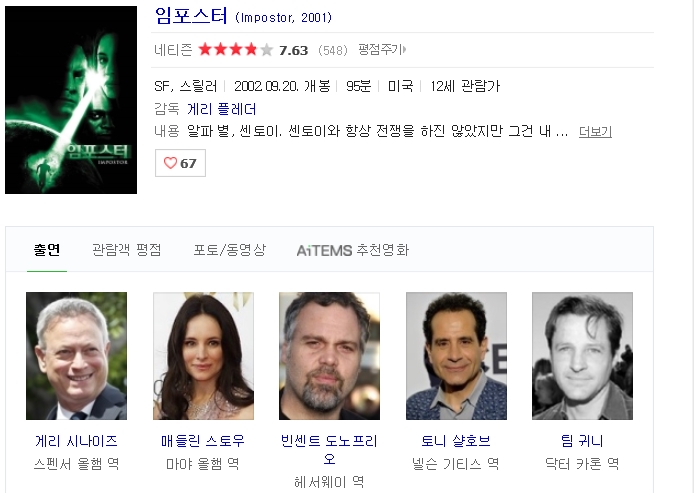This screenshot has height=493, width=700.
Task: Click photo of 빈센트 도노프리오
Action: 329,356
